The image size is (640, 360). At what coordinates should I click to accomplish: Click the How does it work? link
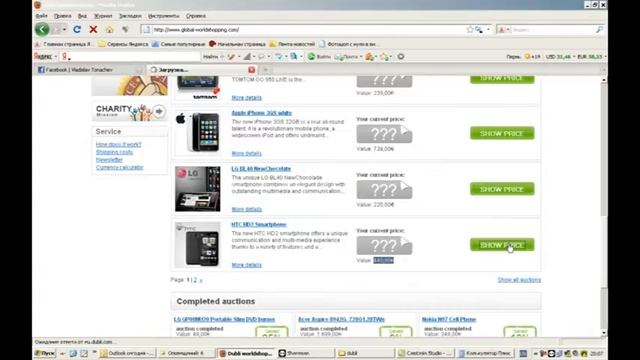(118, 144)
